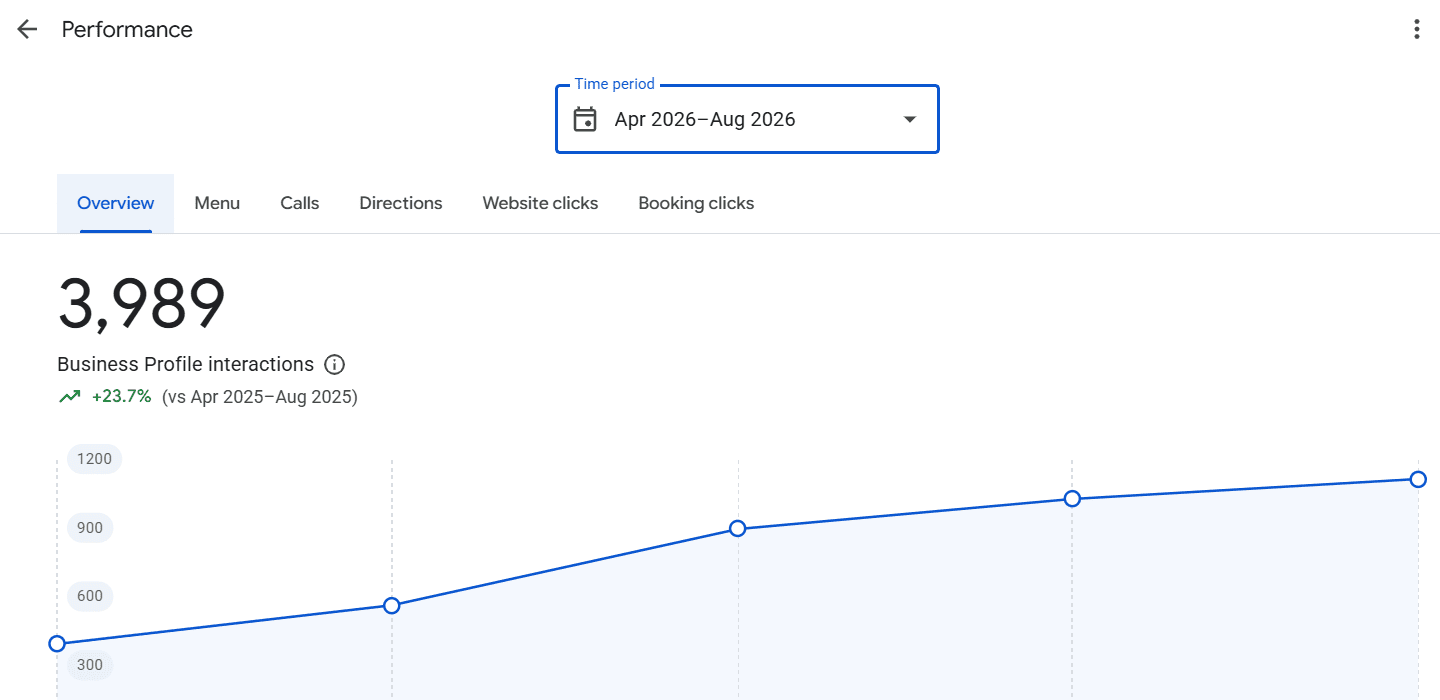This screenshot has width=1440, height=700.
Task: Select the Website clicks tab
Action: click(540, 203)
